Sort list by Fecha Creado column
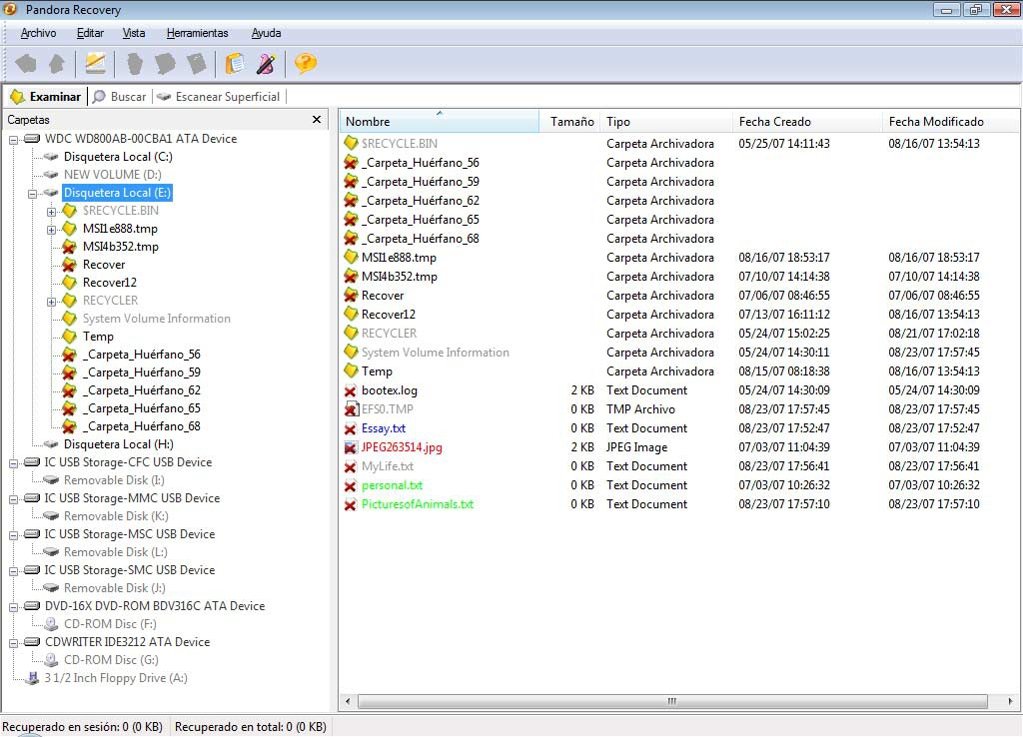Image resolution: width=1023 pixels, height=737 pixels. coord(774,122)
